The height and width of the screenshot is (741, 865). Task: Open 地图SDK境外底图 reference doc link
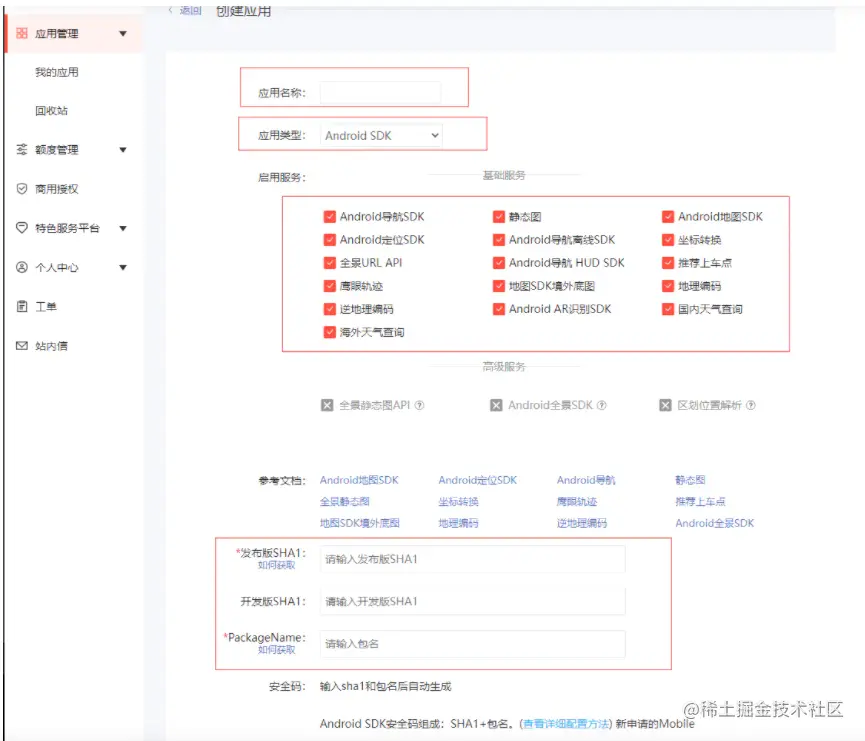(x=360, y=523)
